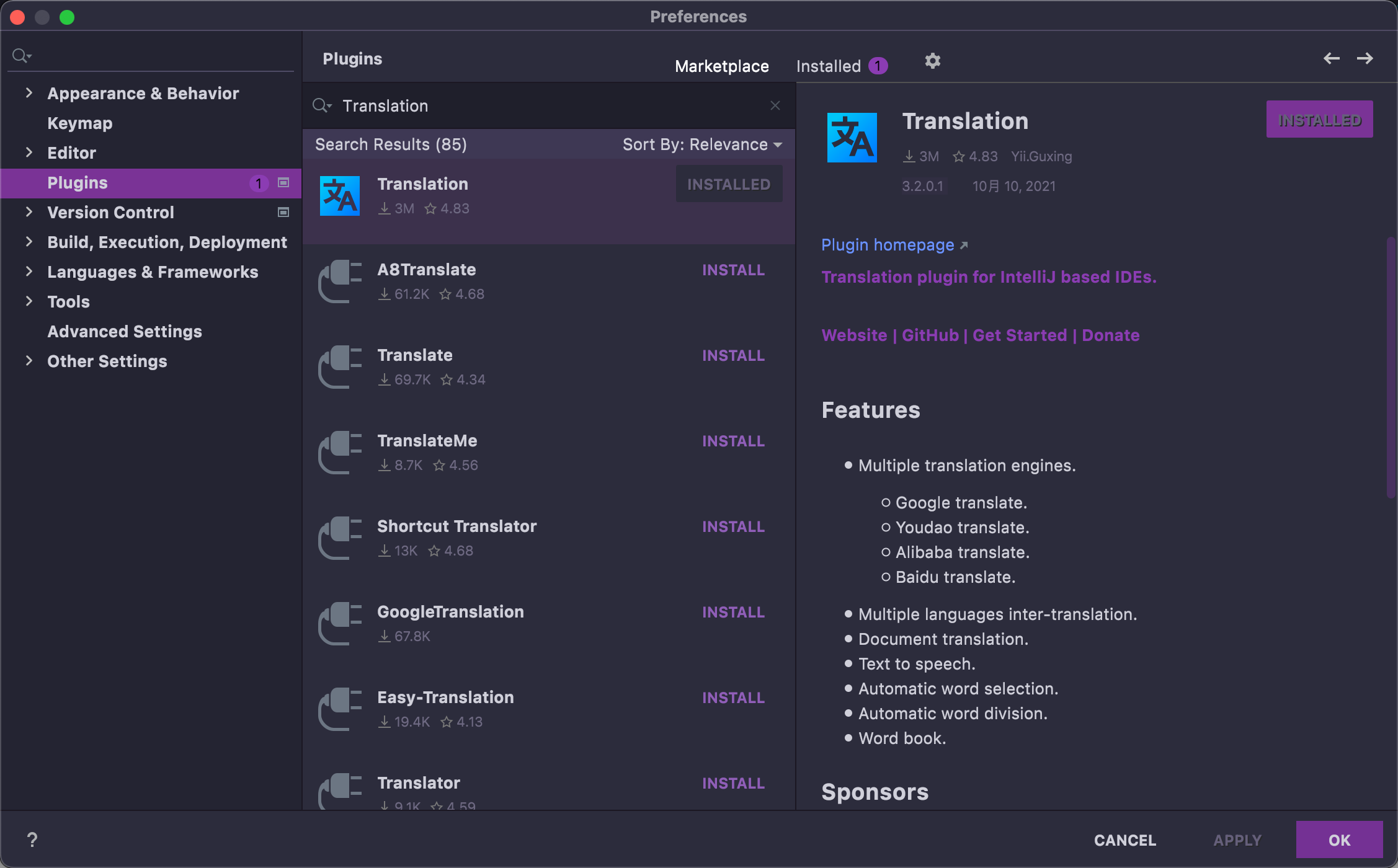Click the project-level icon beside Version Control
1398x868 pixels.
(x=283, y=212)
